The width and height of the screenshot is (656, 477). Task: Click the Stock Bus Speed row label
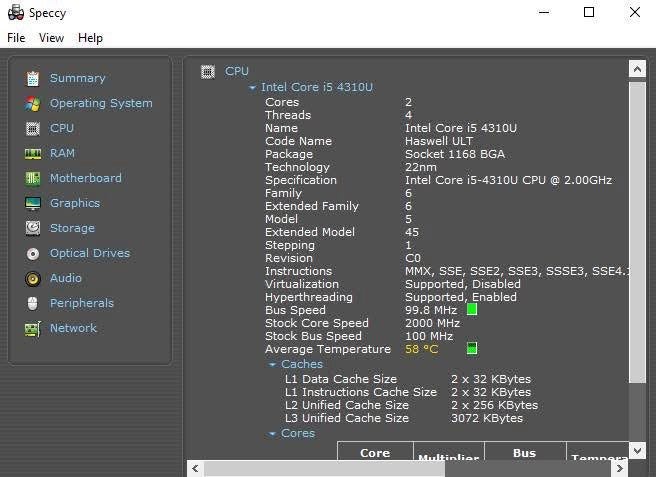click(x=313, y=336)
